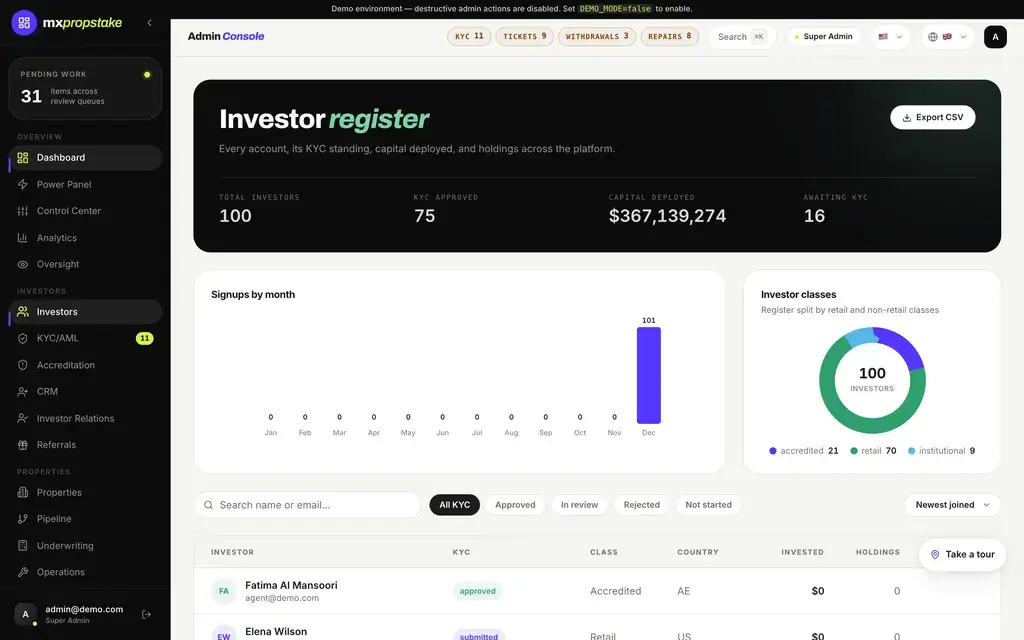Click the Dashboard grid icon
The image size is (1024, 640).
tap(23, 157)
